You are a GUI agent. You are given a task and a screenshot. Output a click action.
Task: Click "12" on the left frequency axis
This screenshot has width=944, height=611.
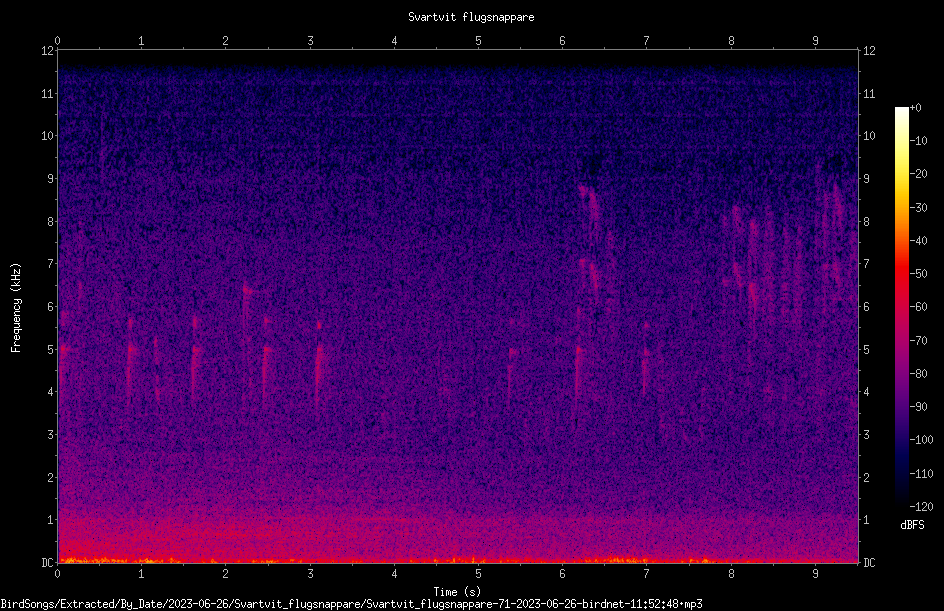48,51
